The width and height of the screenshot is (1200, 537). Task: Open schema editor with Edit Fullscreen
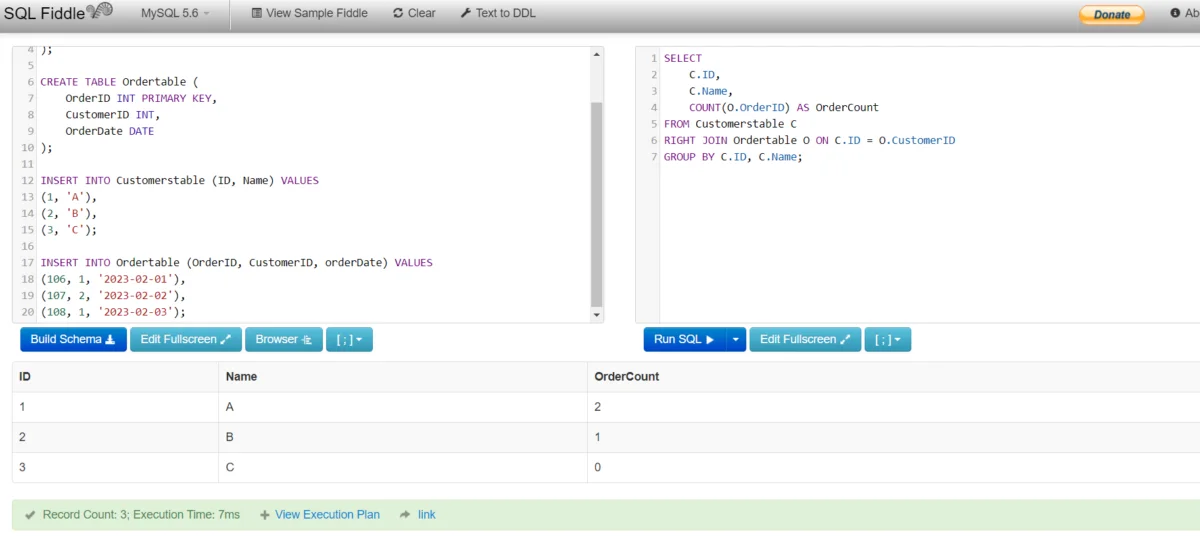[185, 340]
